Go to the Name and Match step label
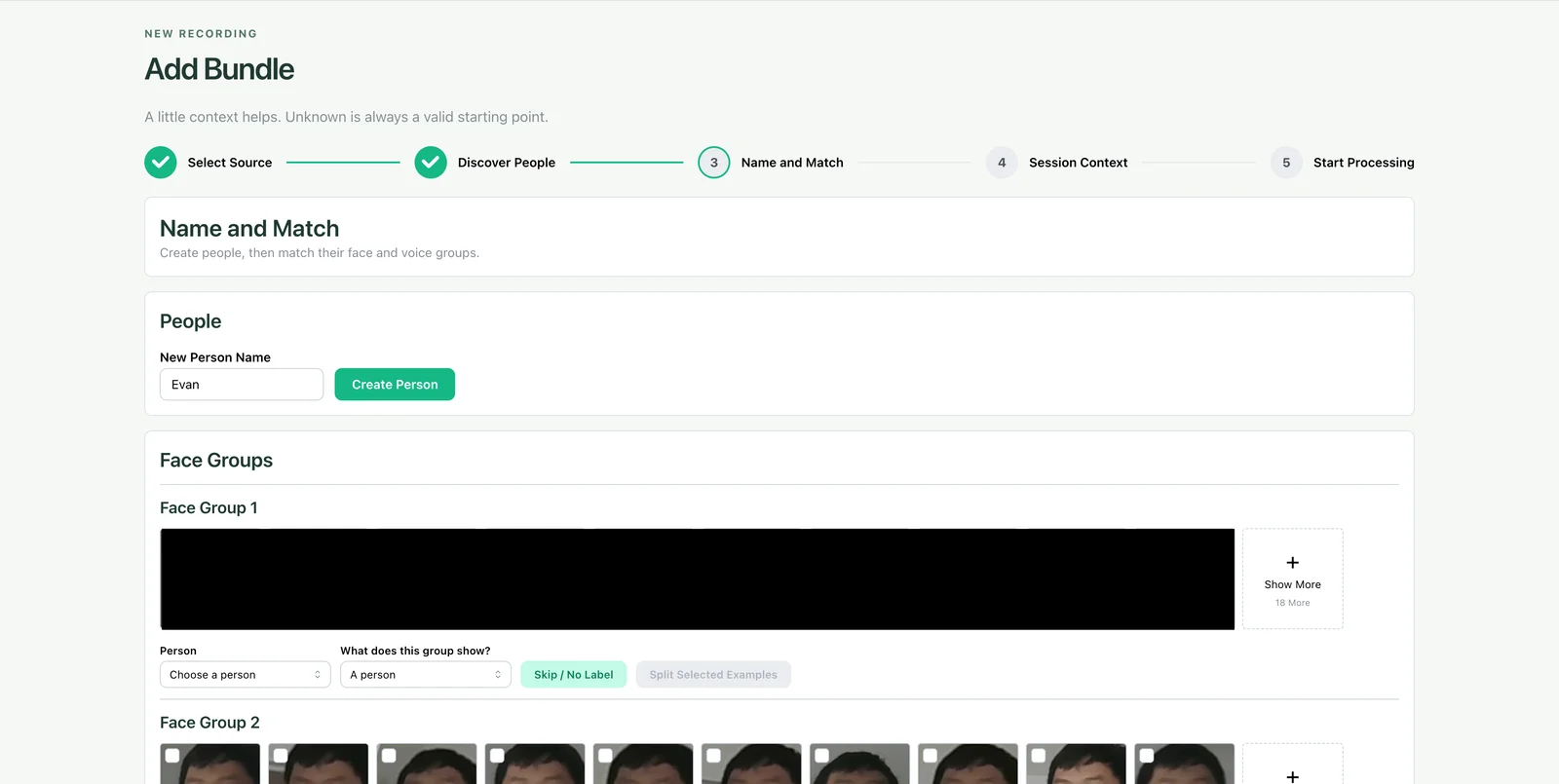 [792, 163]
